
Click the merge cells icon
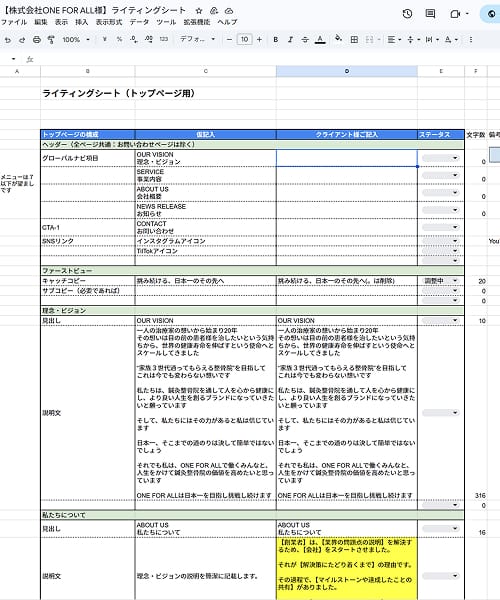point(369,39)
